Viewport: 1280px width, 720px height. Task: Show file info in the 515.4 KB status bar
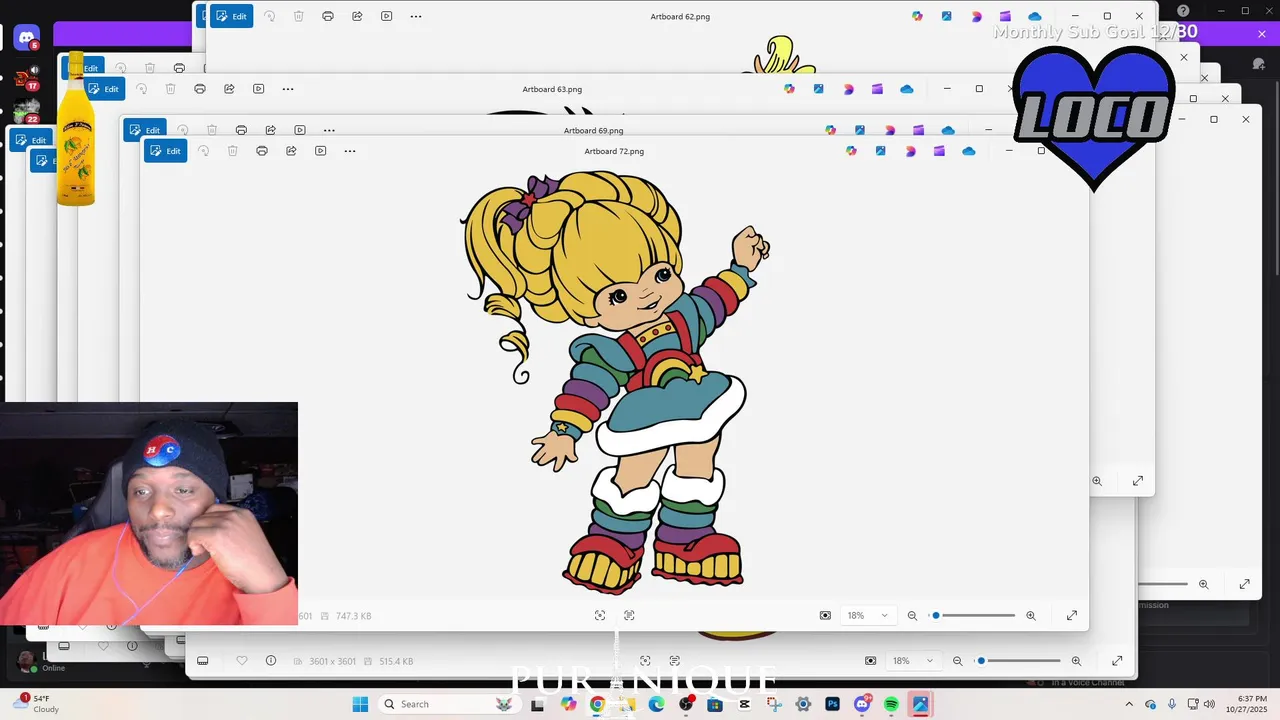click(x=270, y=661)
